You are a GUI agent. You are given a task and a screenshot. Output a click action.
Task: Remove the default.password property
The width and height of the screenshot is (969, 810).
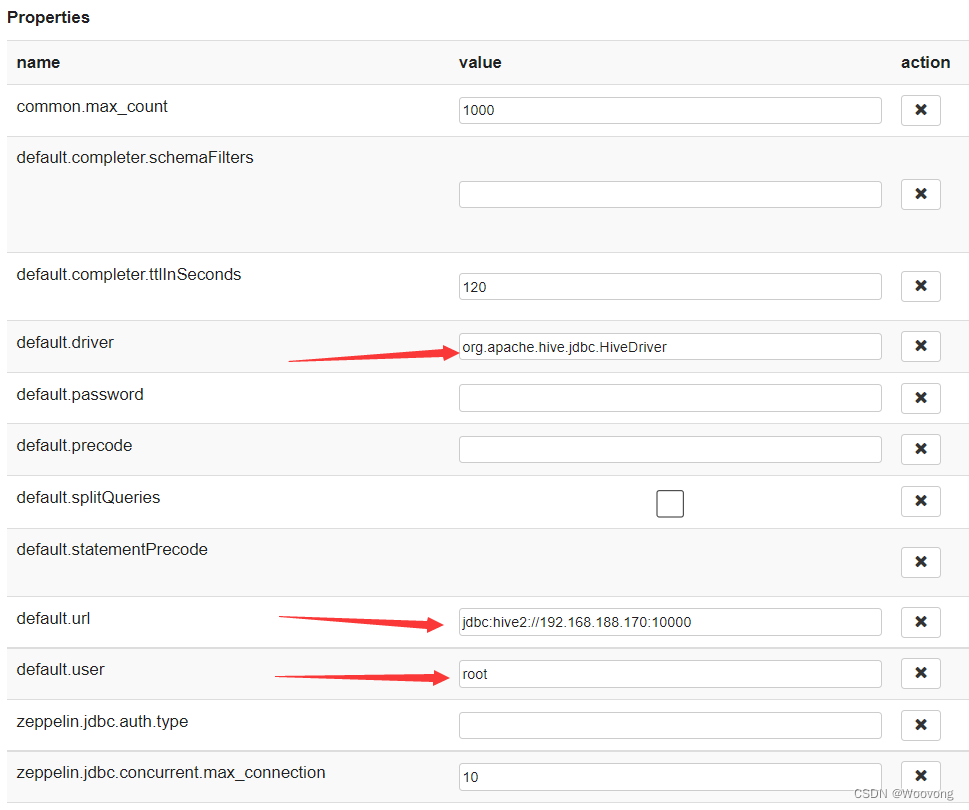[x=920, y=397]
